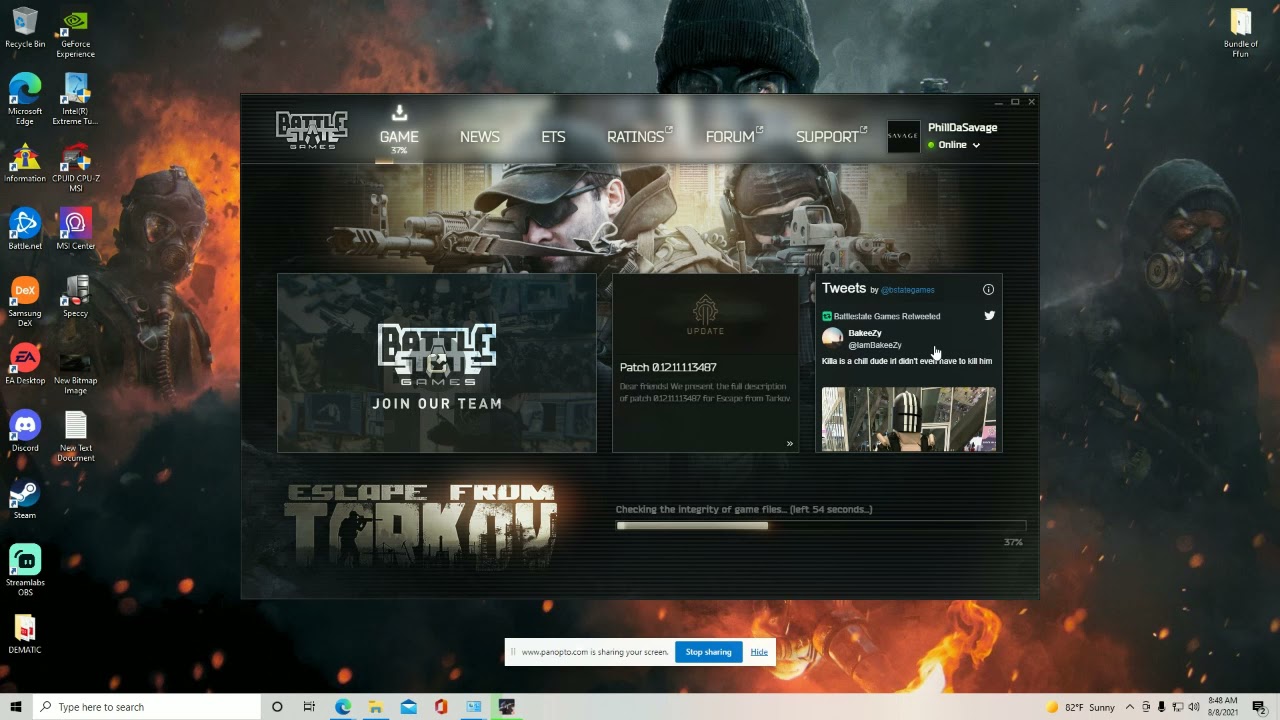The width and height of the screenshot is (1280, 720).
Task: Open File Explorer from the taskbar
Action: coord(375,707)
